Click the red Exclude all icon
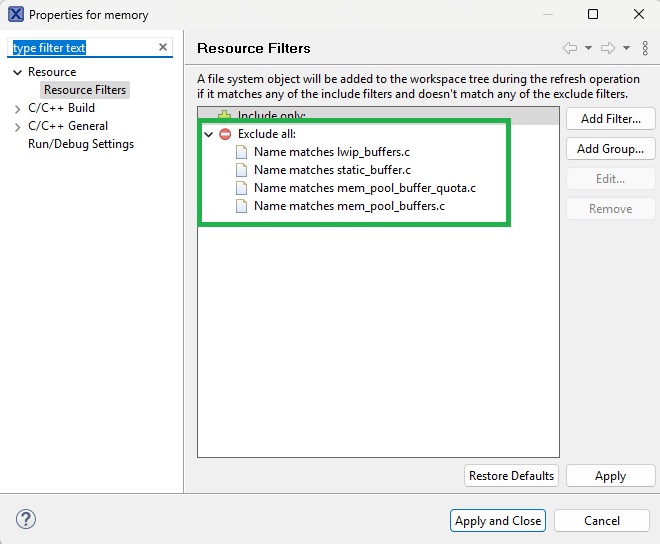Screen dimensions: 660x544 point(225,134)
